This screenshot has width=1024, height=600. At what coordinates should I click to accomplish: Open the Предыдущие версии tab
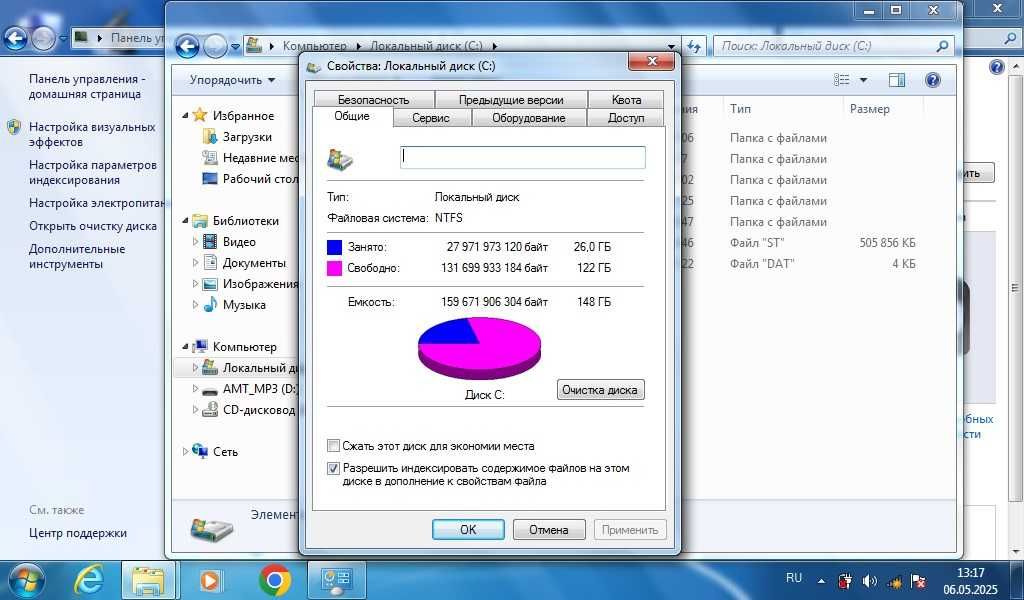point(511,100)
